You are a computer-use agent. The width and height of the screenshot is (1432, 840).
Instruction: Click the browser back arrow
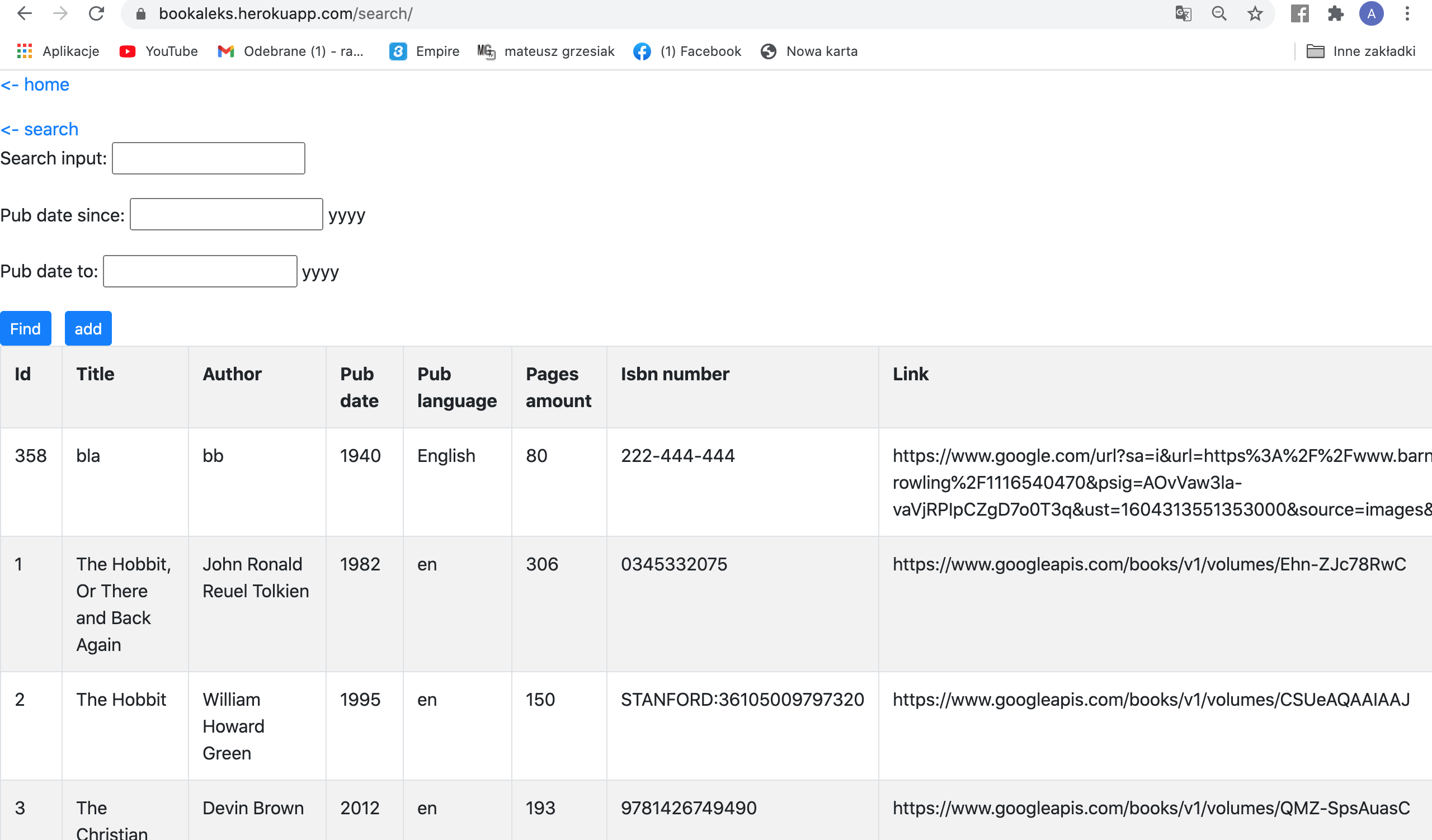tap(24, 13)
